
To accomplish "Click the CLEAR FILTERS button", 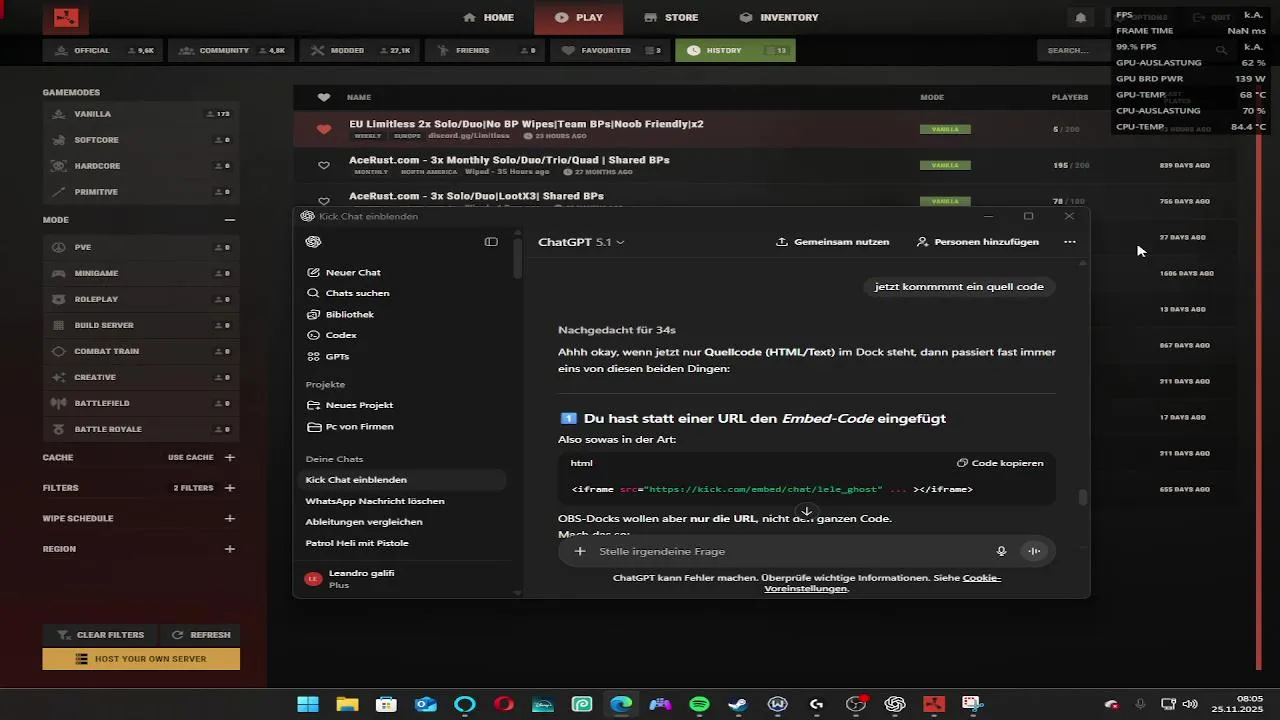I will point(101,635).
